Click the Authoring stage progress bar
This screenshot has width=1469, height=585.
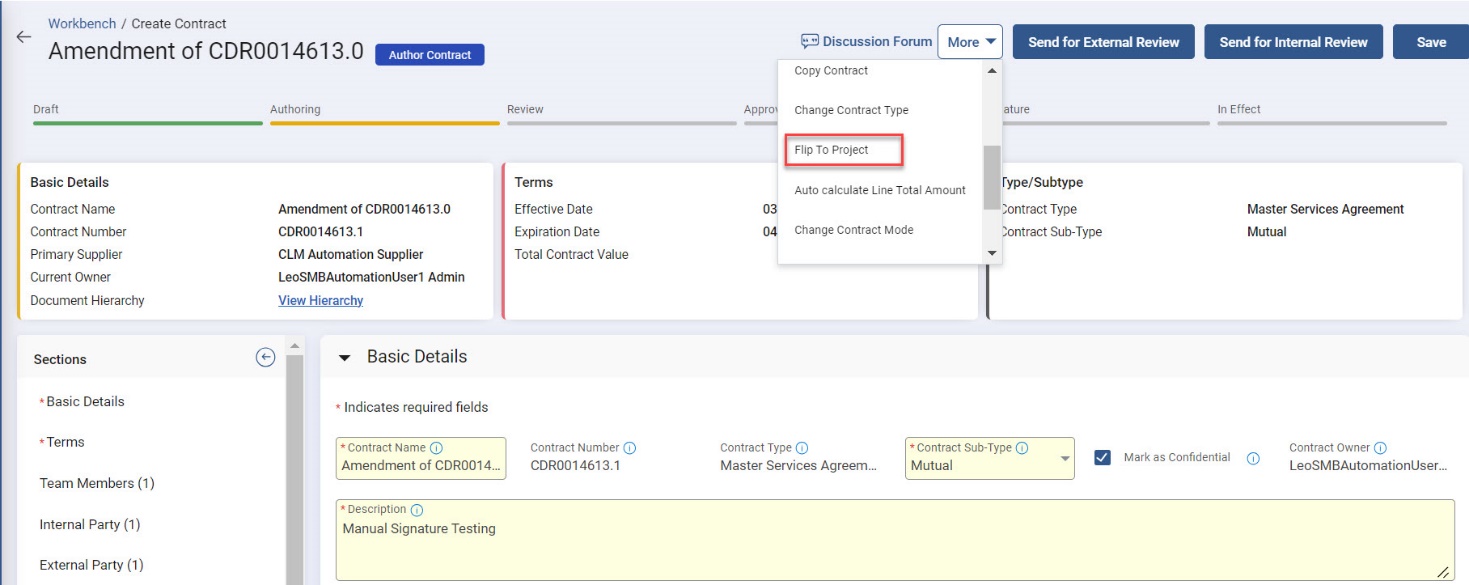[x=384, y=123]
